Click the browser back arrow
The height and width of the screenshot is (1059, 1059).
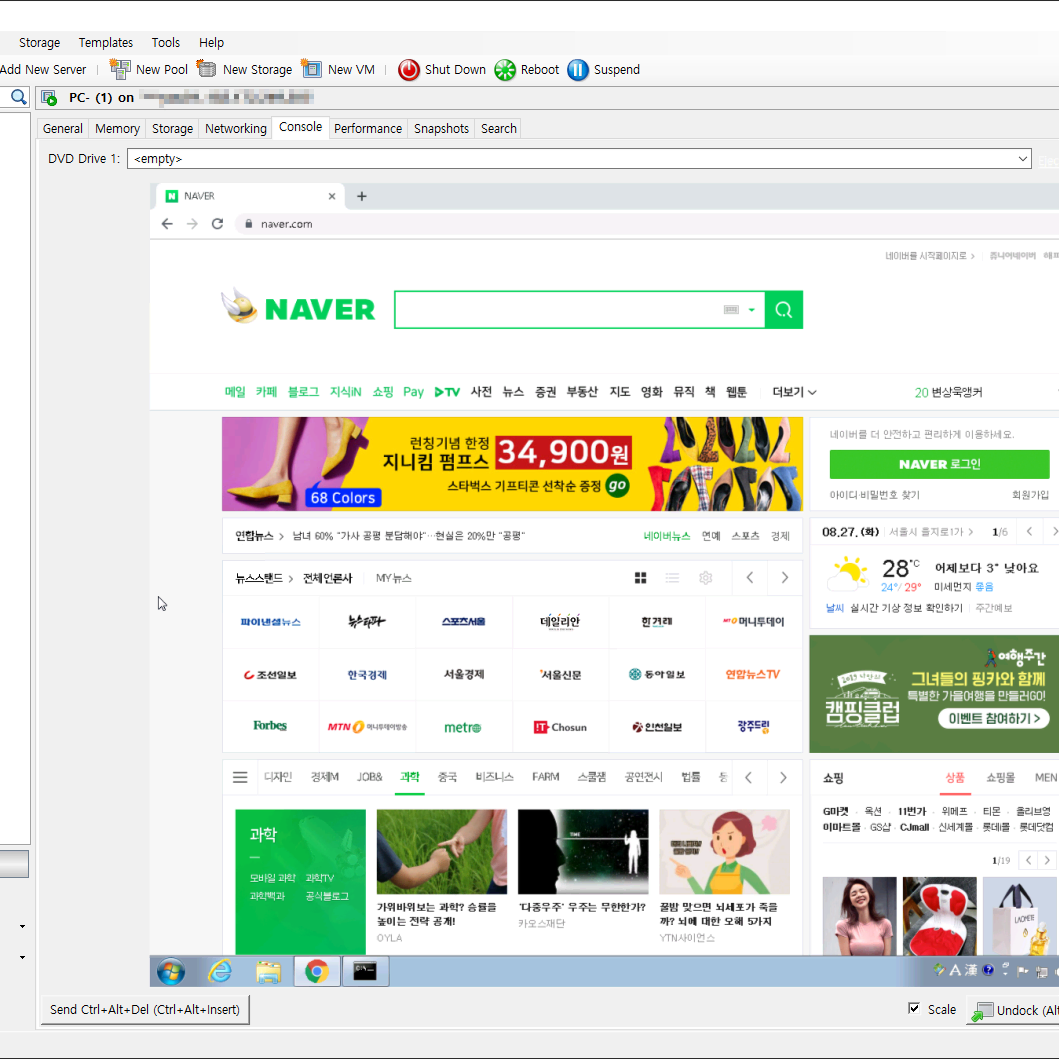tap(167, 224)
